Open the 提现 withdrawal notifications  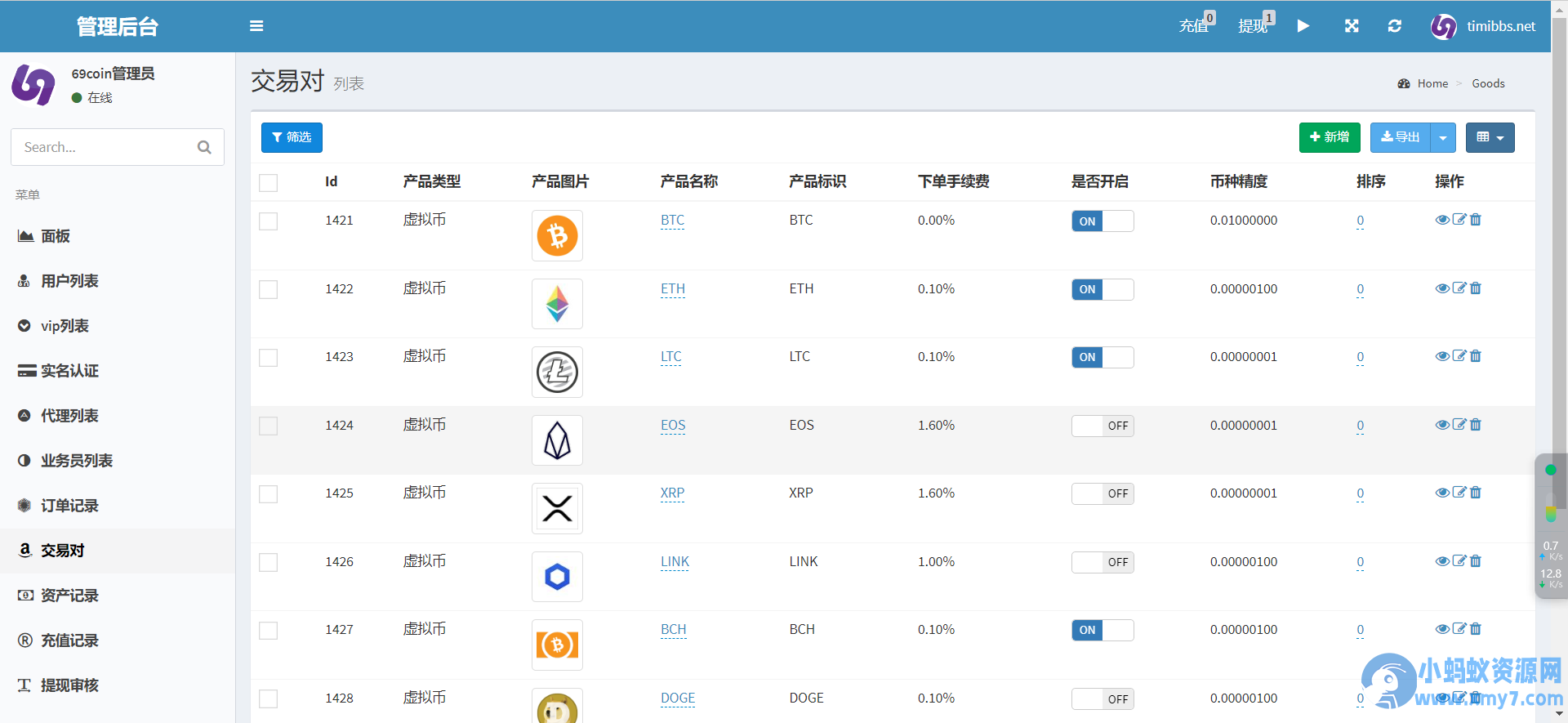point(1256,25)
